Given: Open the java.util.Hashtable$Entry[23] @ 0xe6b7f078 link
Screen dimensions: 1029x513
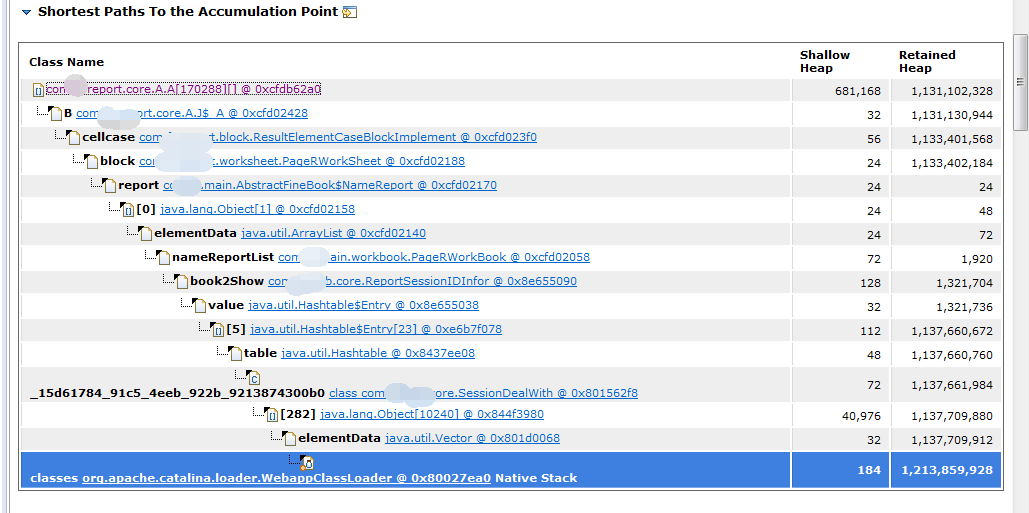Looking at the screenshot, I should [x=376, y=329].
